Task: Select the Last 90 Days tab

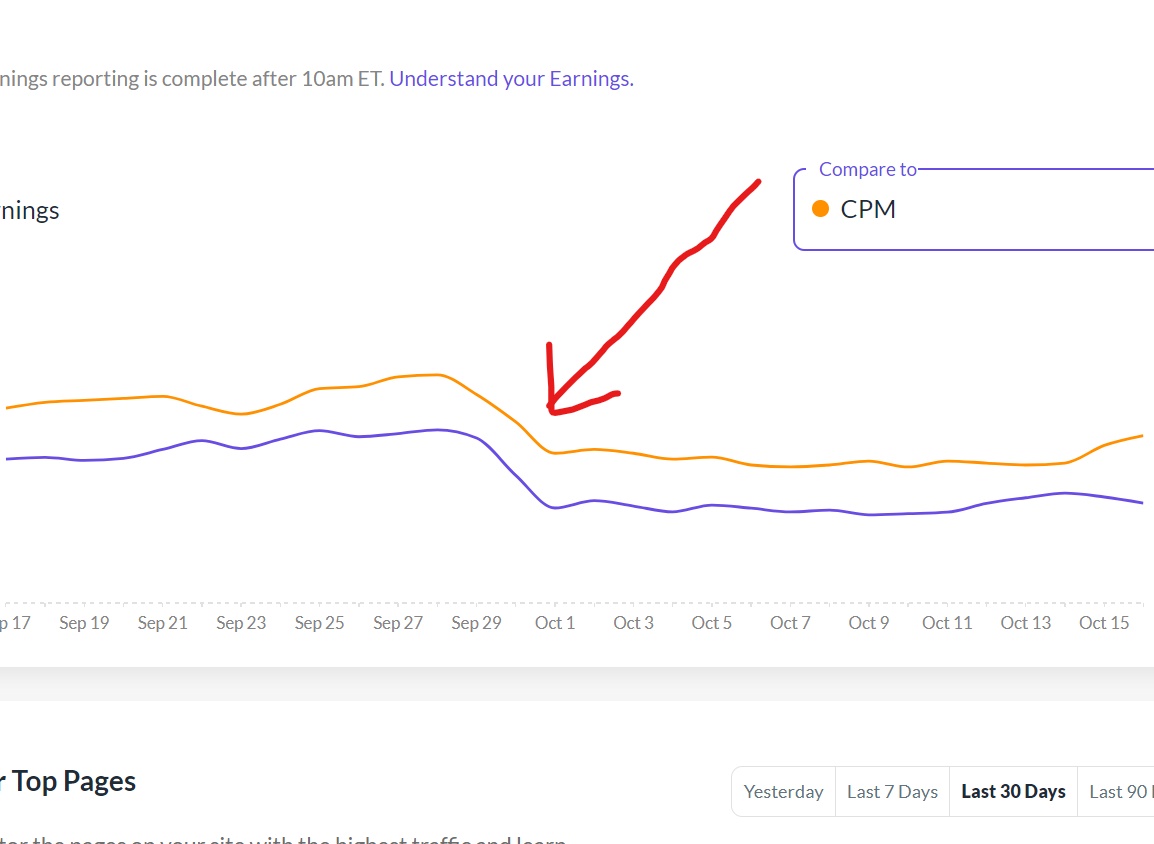Action: point(1120,791)
